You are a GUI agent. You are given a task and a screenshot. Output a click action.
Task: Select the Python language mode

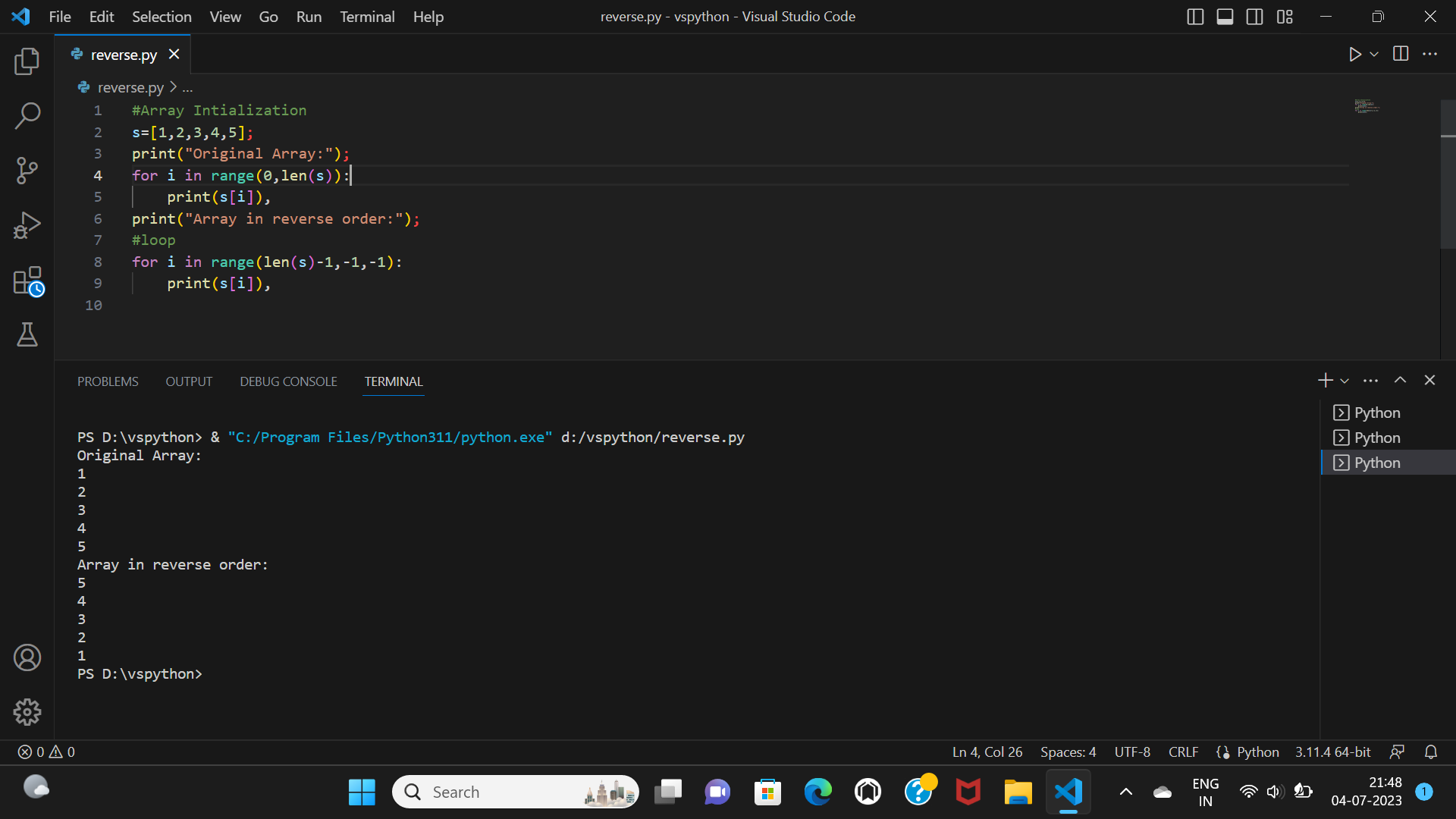(1257, 752)
